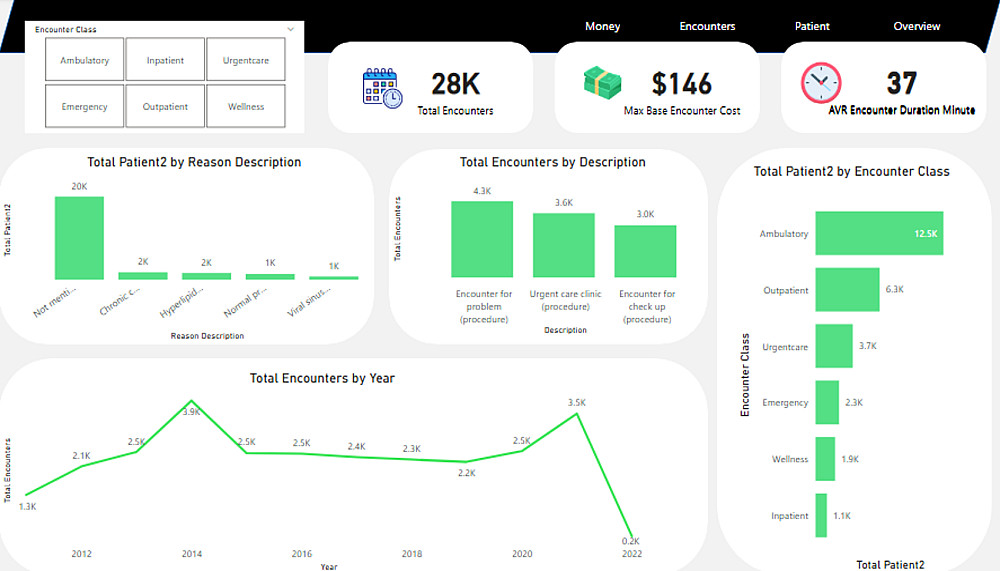Toggle the Inpatient slicer tile
The image size is (1000, 571).
tap(165, 59)
